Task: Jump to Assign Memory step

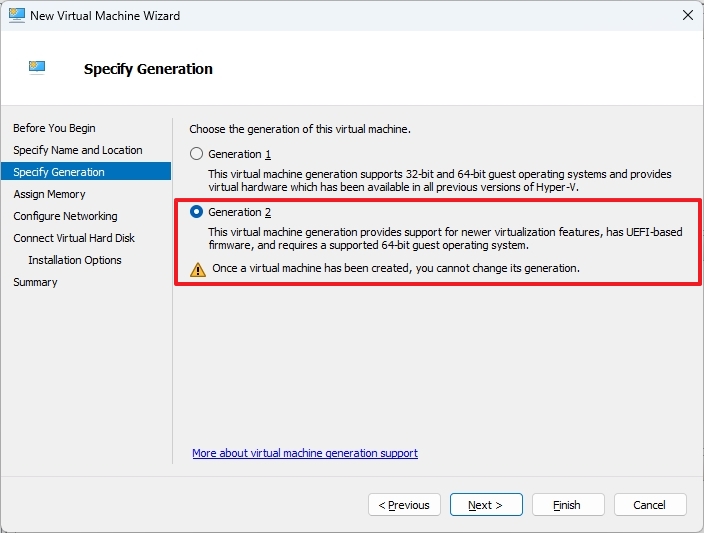Action: [49, 194]
